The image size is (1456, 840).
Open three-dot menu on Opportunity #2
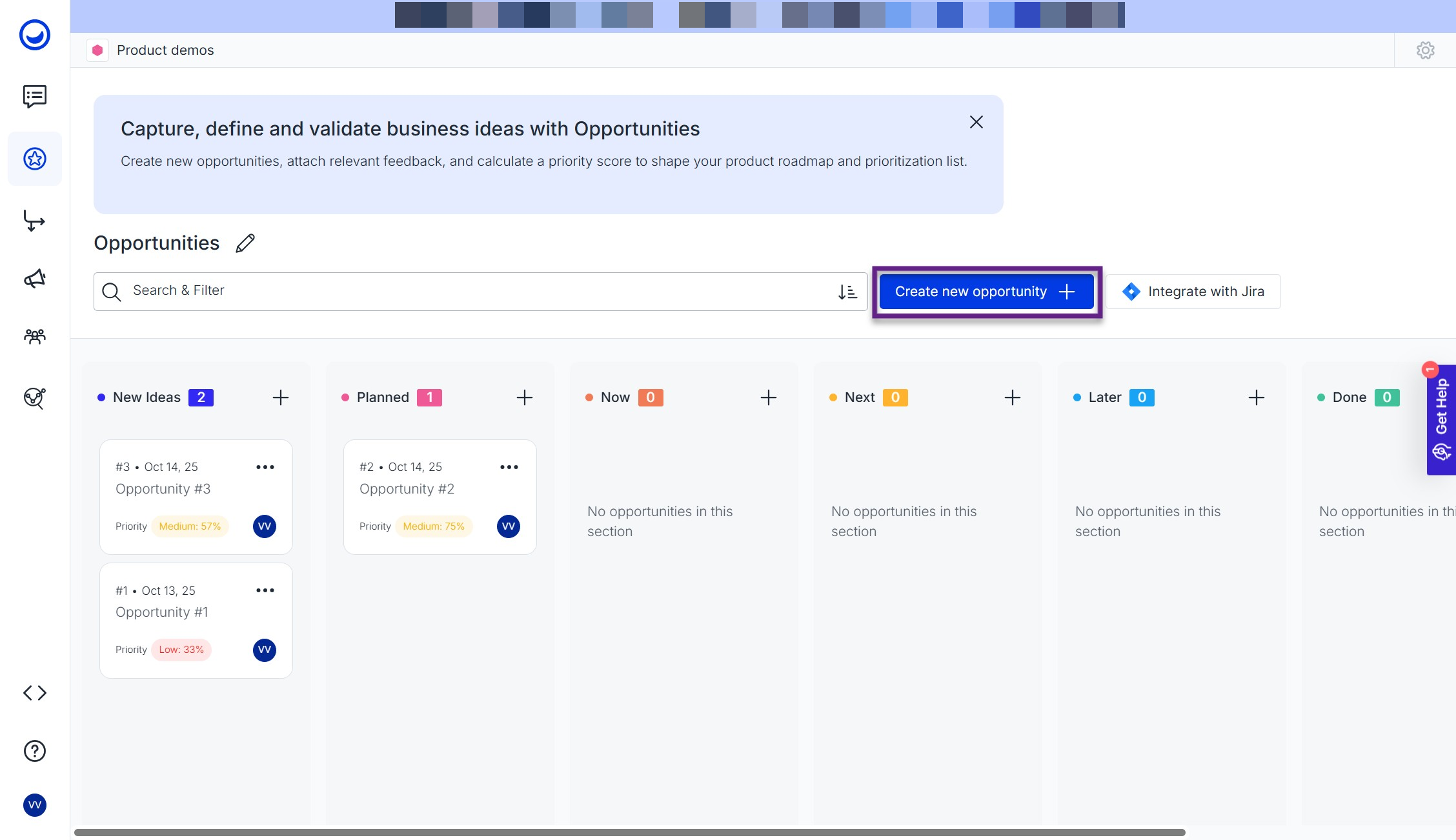509,467
